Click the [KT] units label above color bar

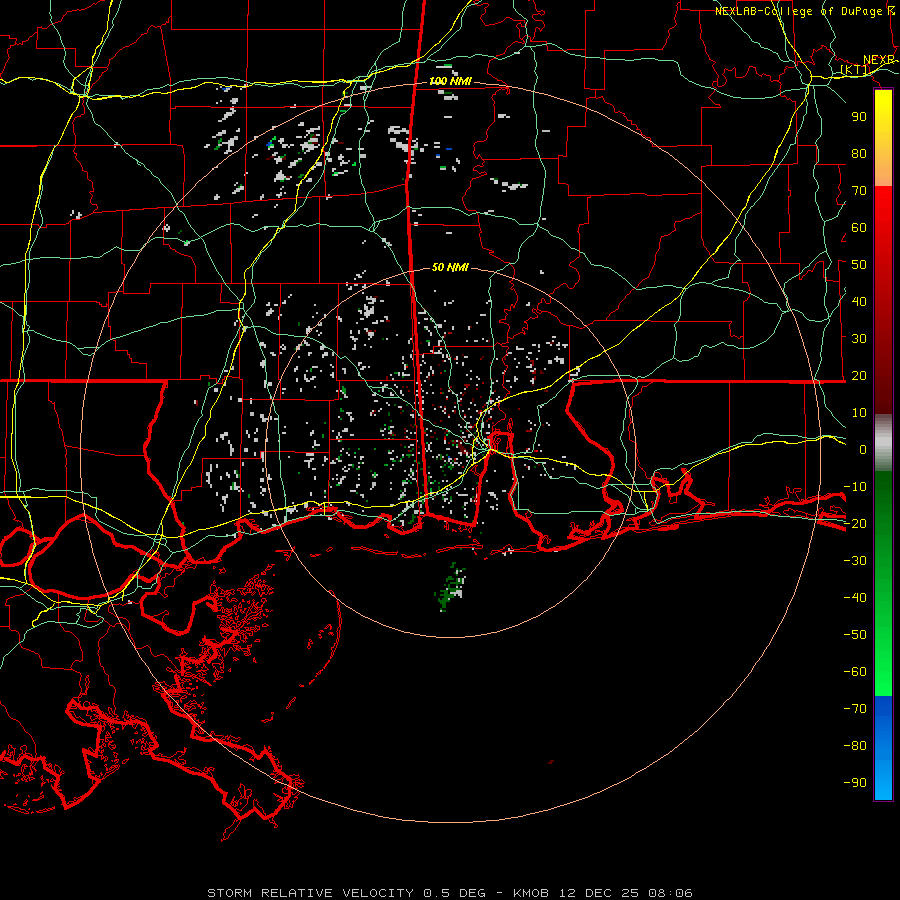pyautogui.click(x=855, y=70)
